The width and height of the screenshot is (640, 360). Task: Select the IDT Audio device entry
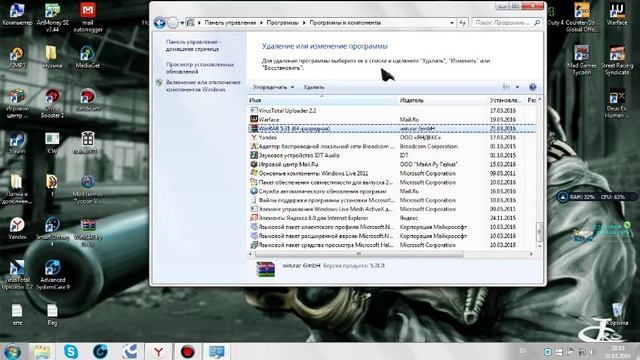[391, 156]
